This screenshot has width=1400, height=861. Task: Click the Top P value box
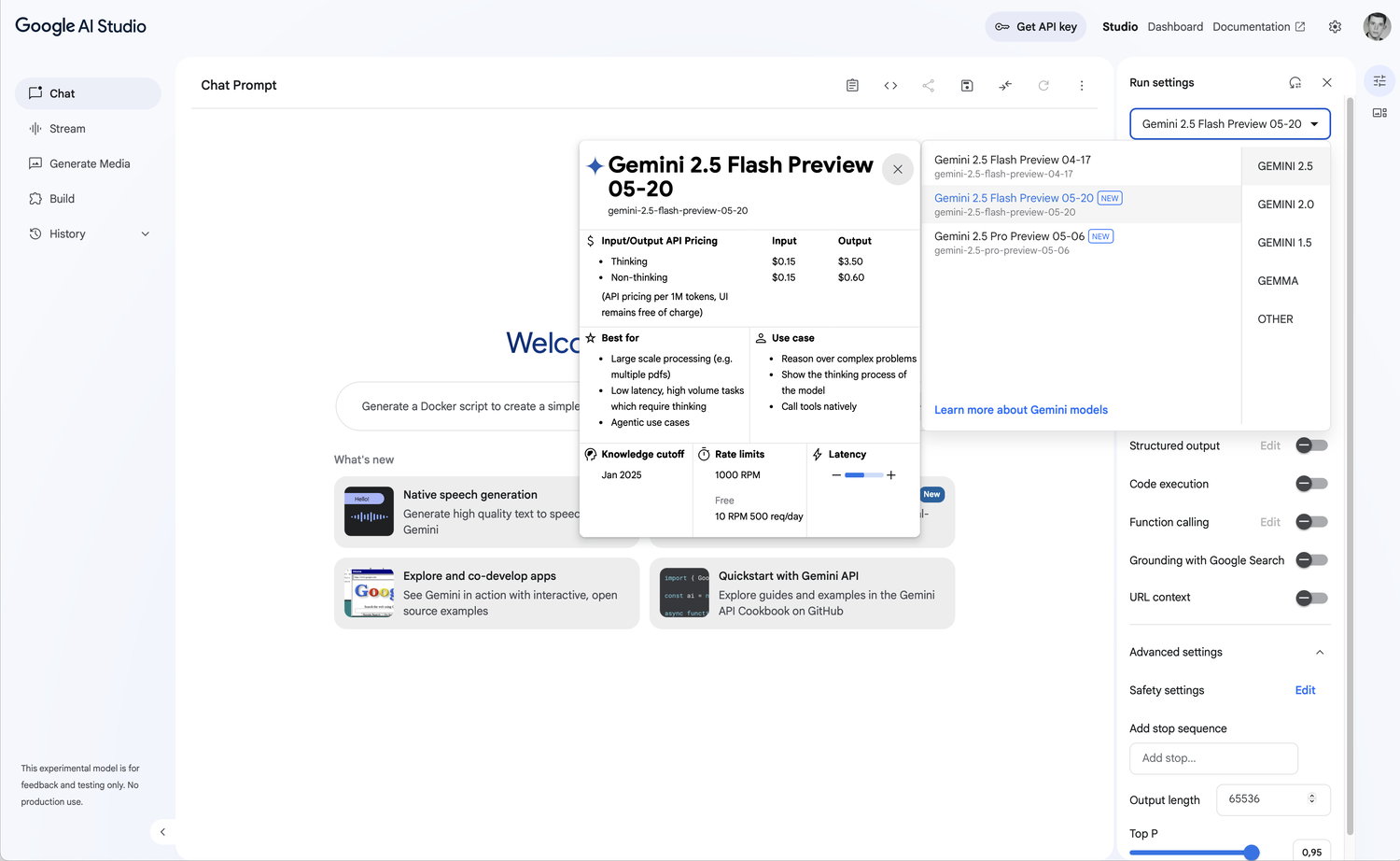click(x=1311, y=852)
